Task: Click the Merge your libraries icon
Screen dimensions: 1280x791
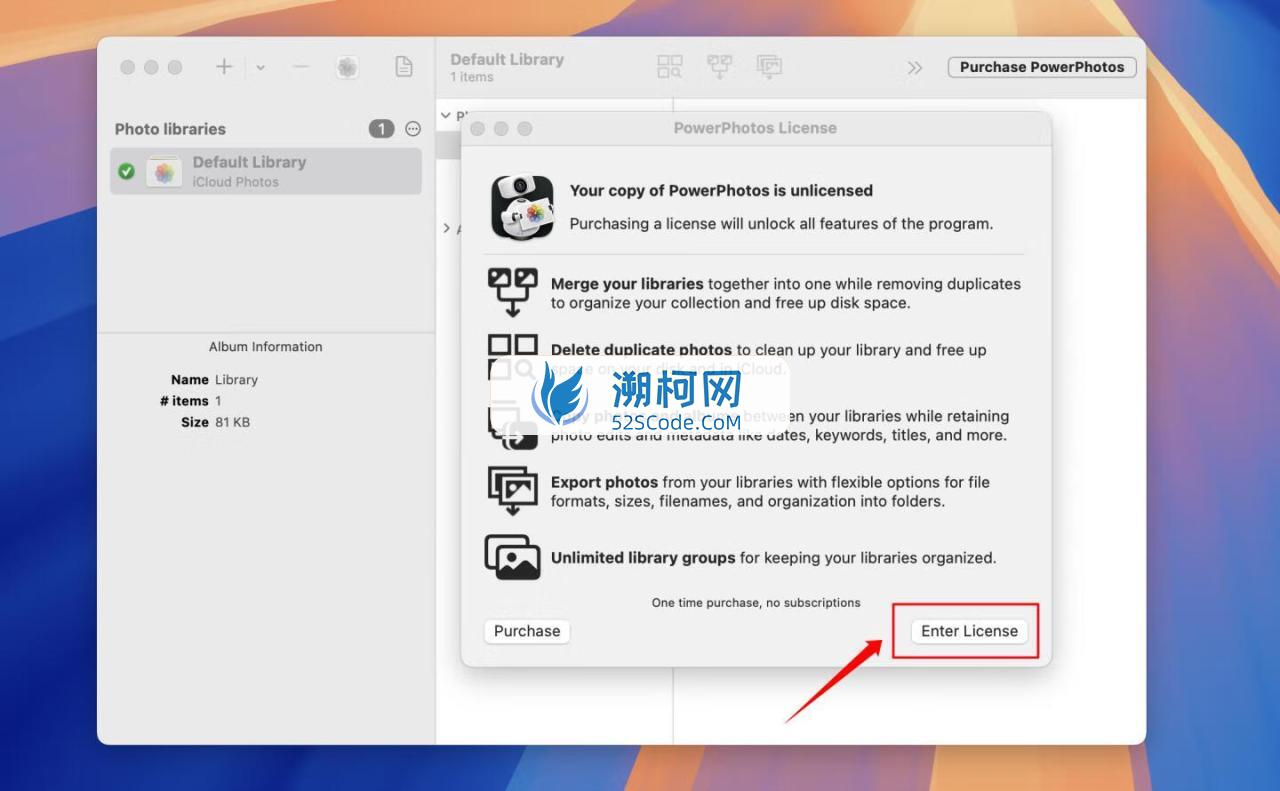Action: 512,292
